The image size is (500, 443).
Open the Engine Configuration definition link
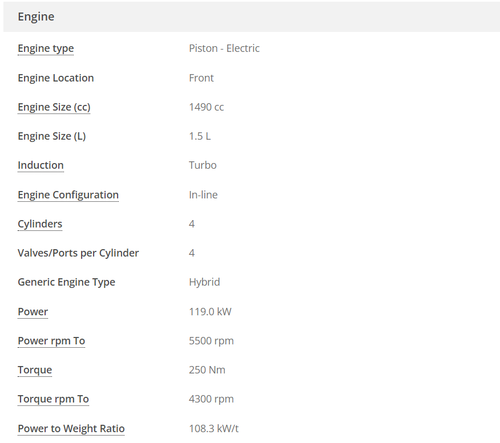click(x=68, y=195)
